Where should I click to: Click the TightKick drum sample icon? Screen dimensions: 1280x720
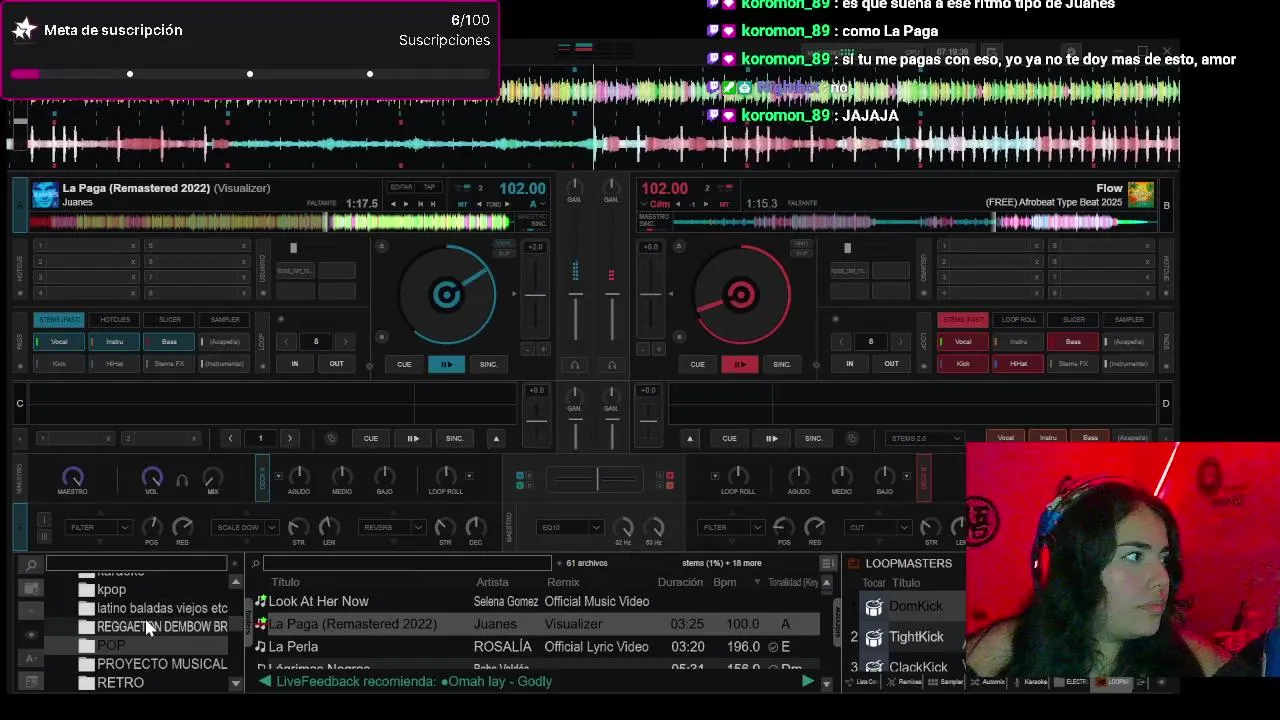point(874,637)
